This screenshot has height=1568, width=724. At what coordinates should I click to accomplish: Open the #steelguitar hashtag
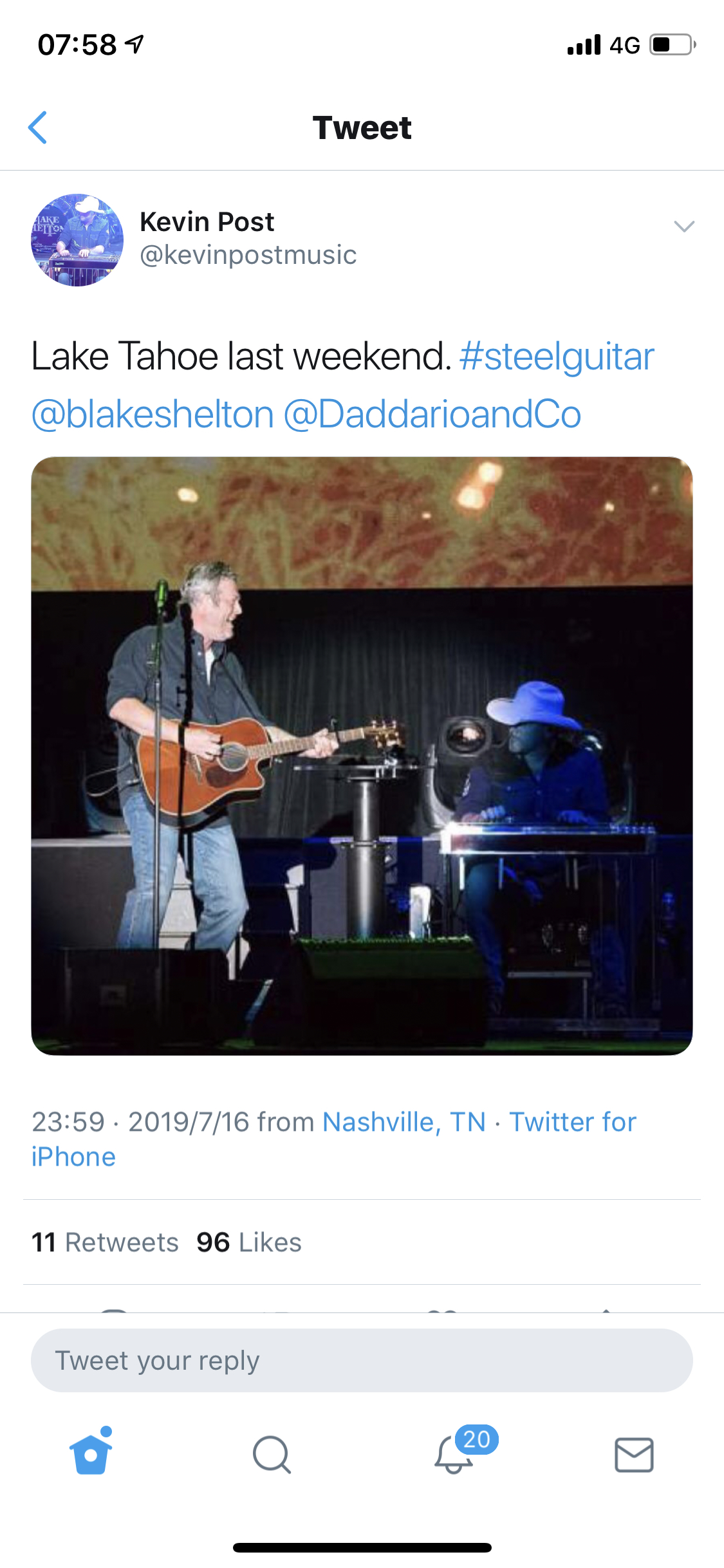point(557,357)
